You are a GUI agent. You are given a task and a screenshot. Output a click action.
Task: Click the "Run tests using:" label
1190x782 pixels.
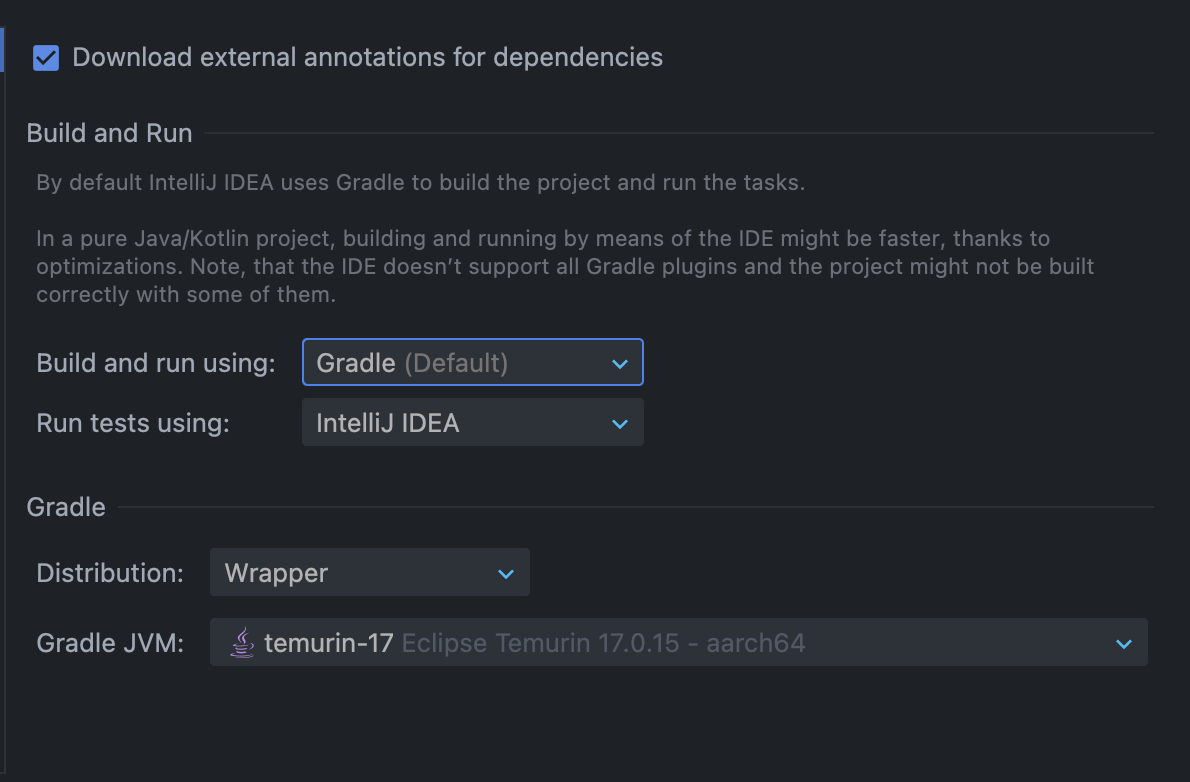coord(133,423)
